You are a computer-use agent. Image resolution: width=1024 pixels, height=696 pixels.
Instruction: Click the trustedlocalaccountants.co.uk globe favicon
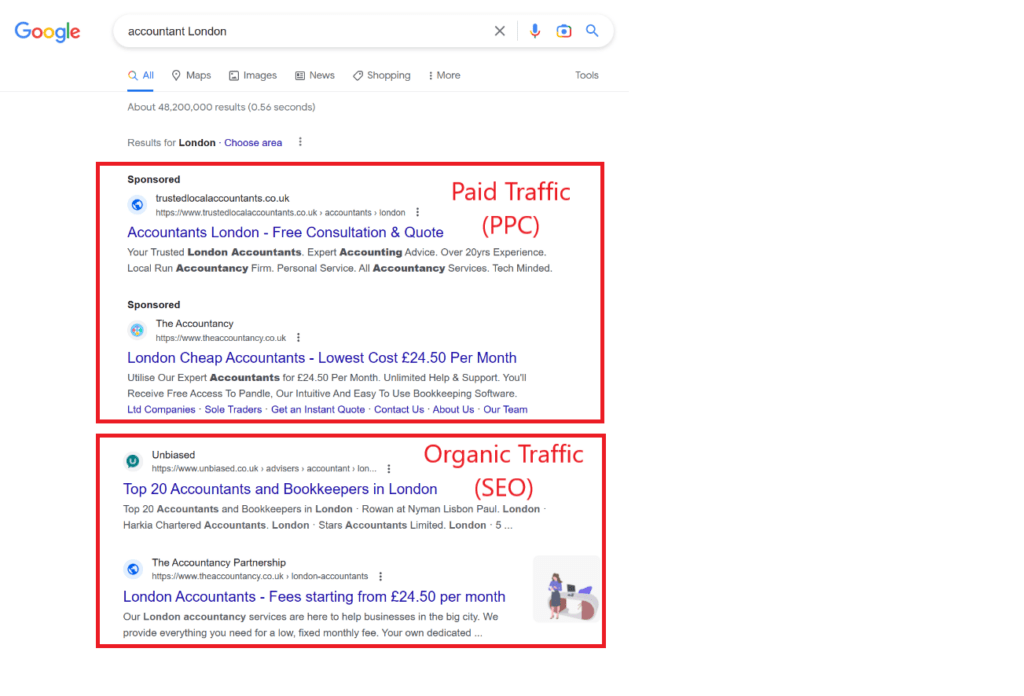[x=137, y=205]
